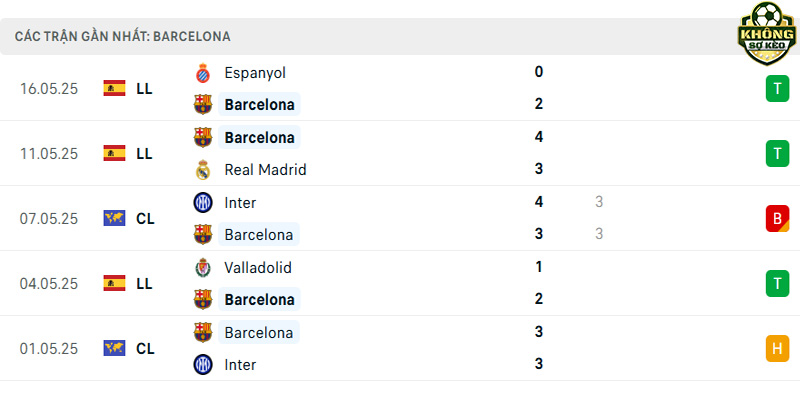
Task: Click Champions League world icon for 07.05.25
Action: (x=114, y=218)
